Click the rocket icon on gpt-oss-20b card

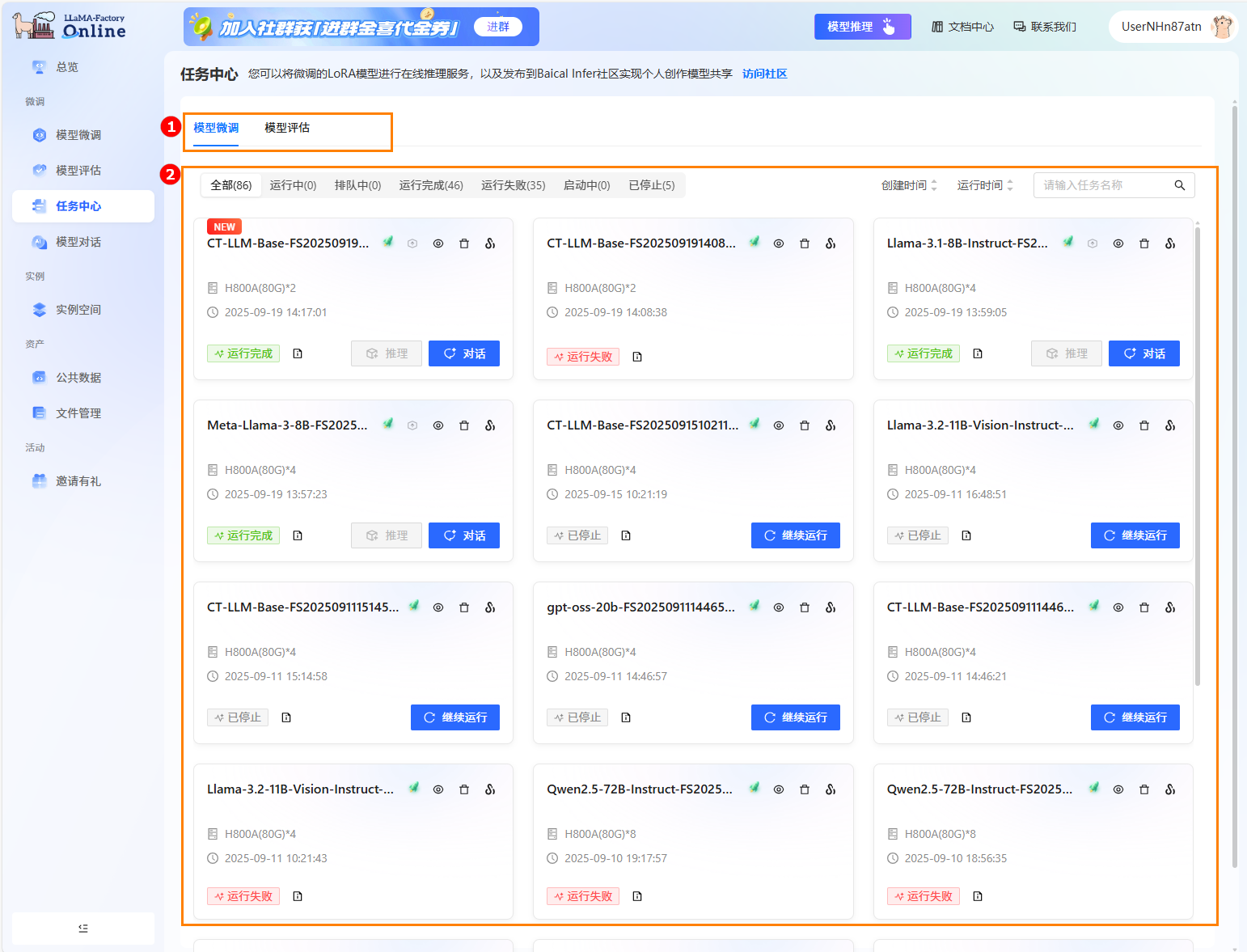pyautogui.click(x=754, y=606)
